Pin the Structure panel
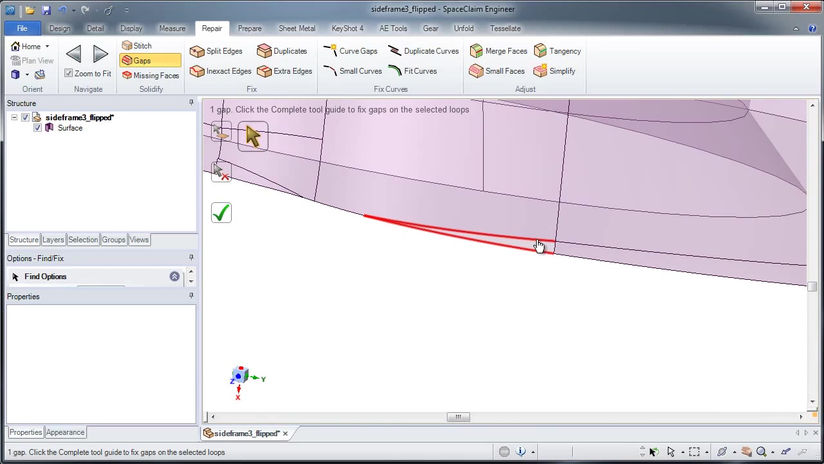 click(191, 102)
